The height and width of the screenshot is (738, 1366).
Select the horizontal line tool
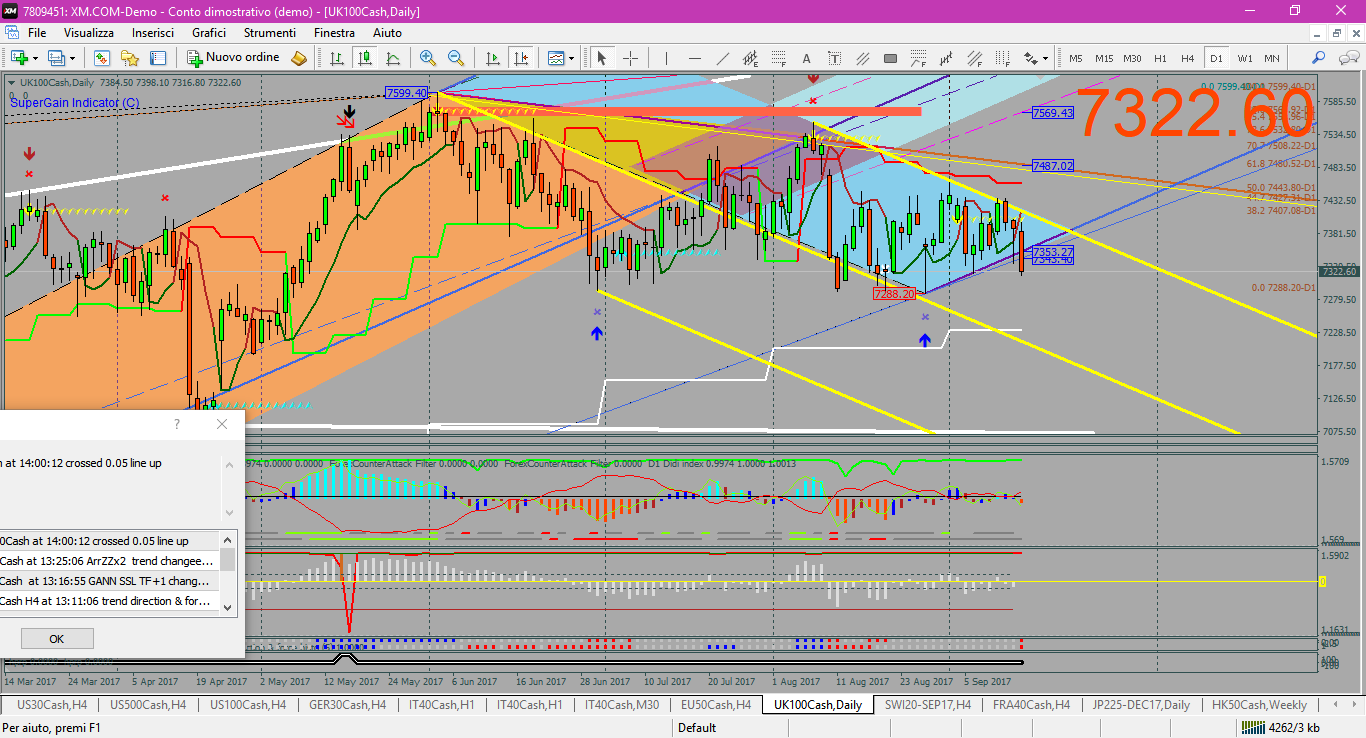pyautogui.click(x=695, y=58)
